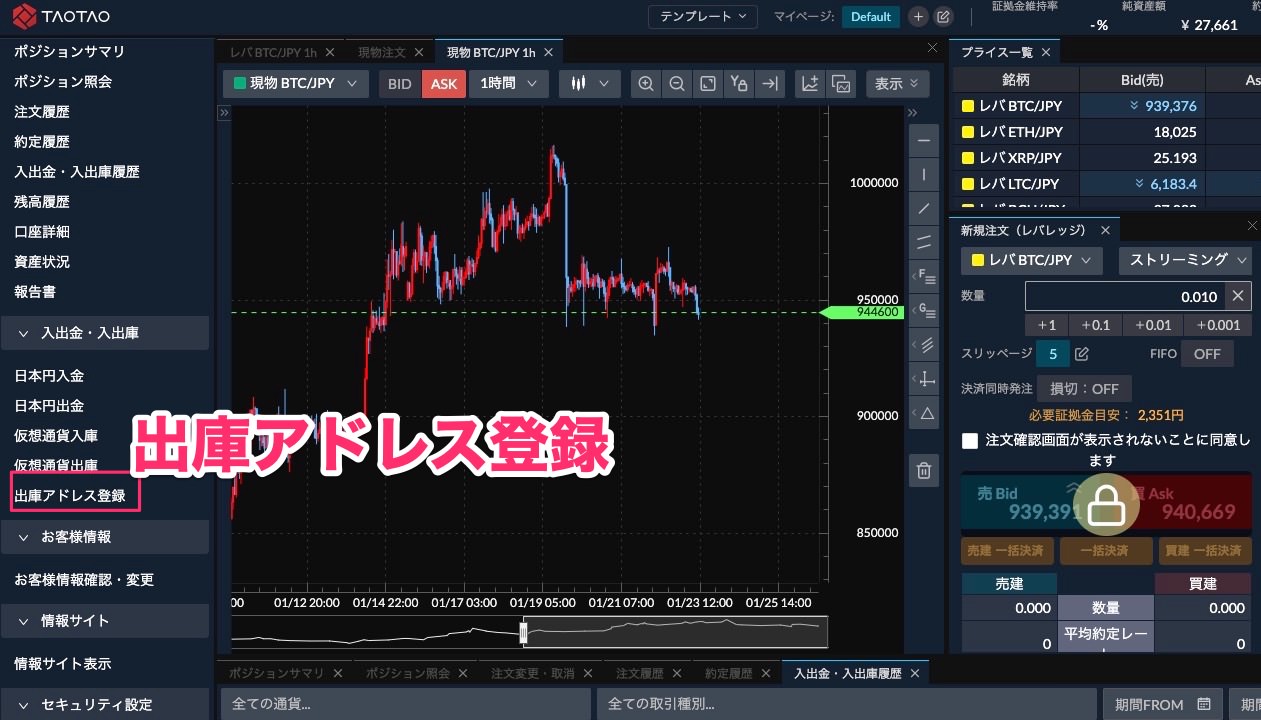This screenshot has width=1261, height=720.
Task: Select the parallel channel drawing tool
Action: (923, 241)
